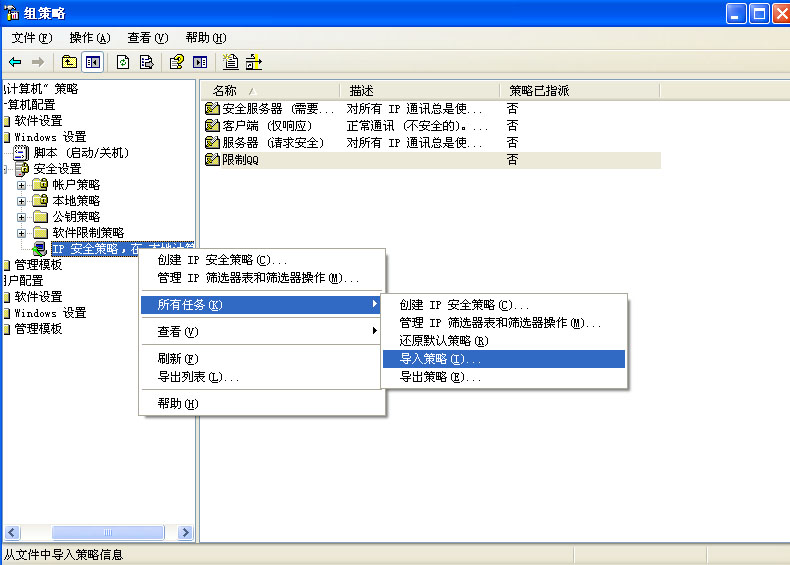
Task: Choose 管理 IP 筛选器表 in the submenu
Action: point(504,323)
